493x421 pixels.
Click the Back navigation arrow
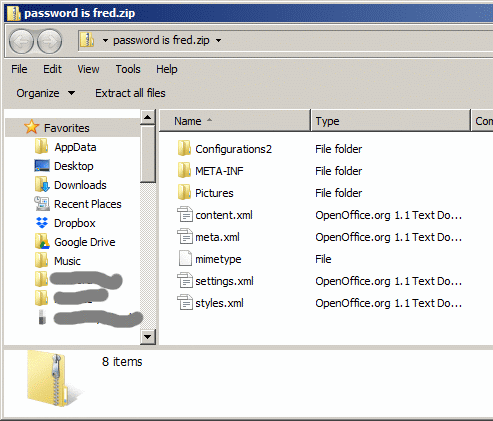point(21,41)
